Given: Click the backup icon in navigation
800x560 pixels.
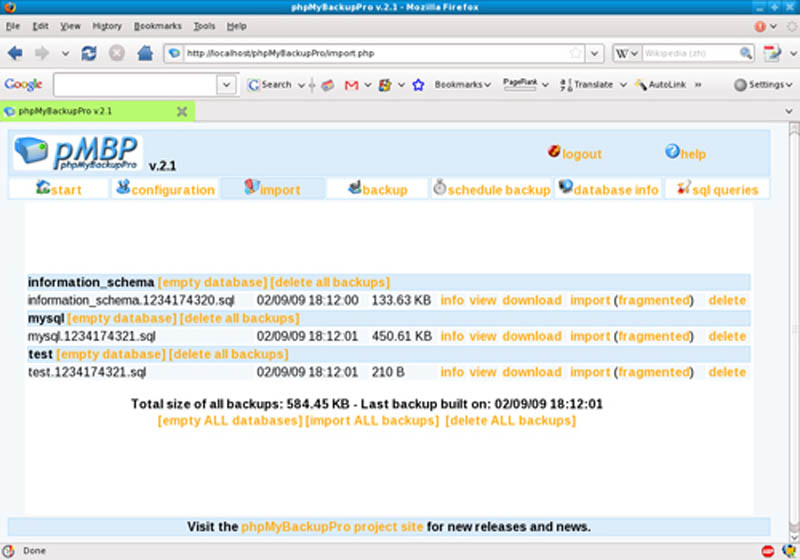Looking at the screenshot, I should click(x=355, y=187).
